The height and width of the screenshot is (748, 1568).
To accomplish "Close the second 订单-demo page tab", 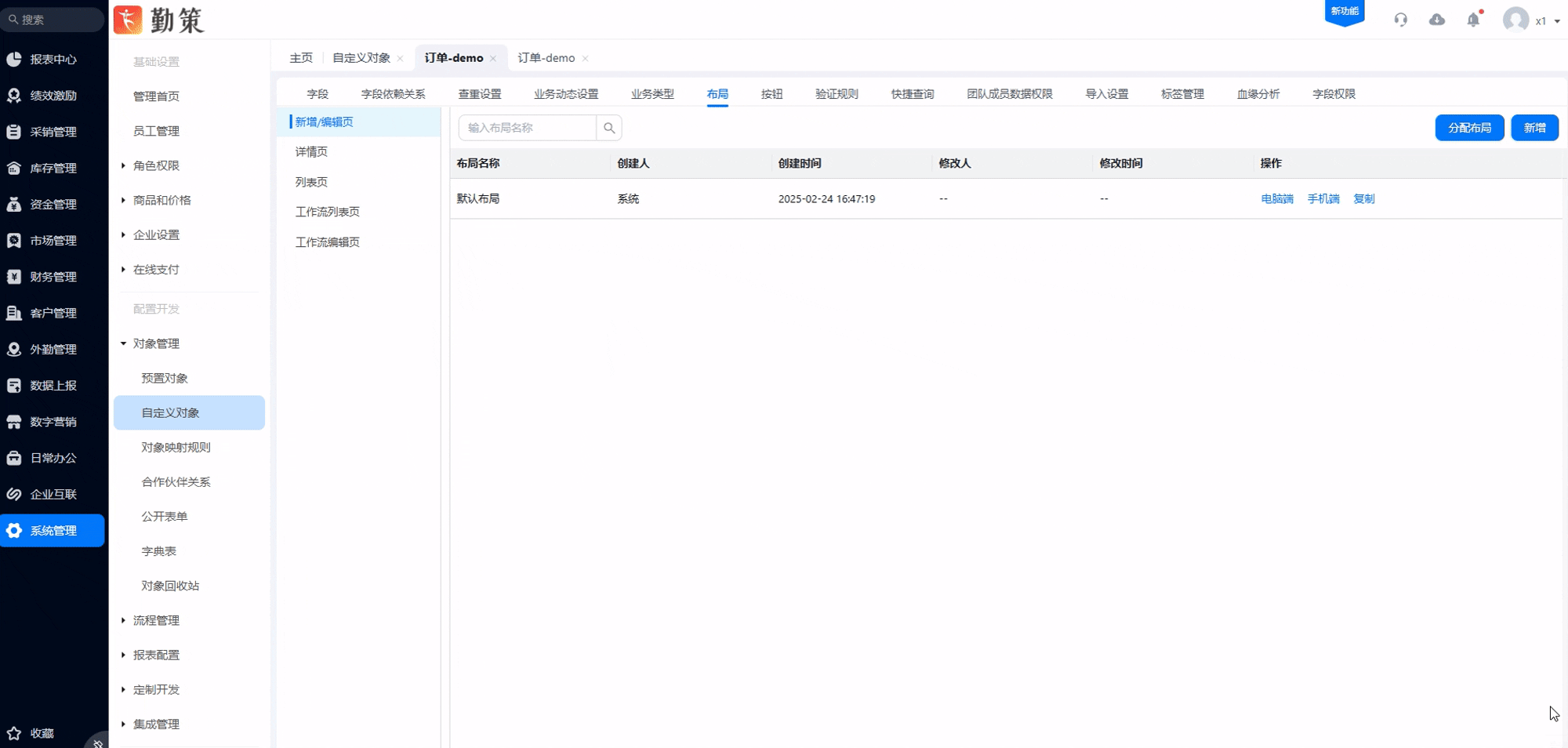I will coord(585,59).
